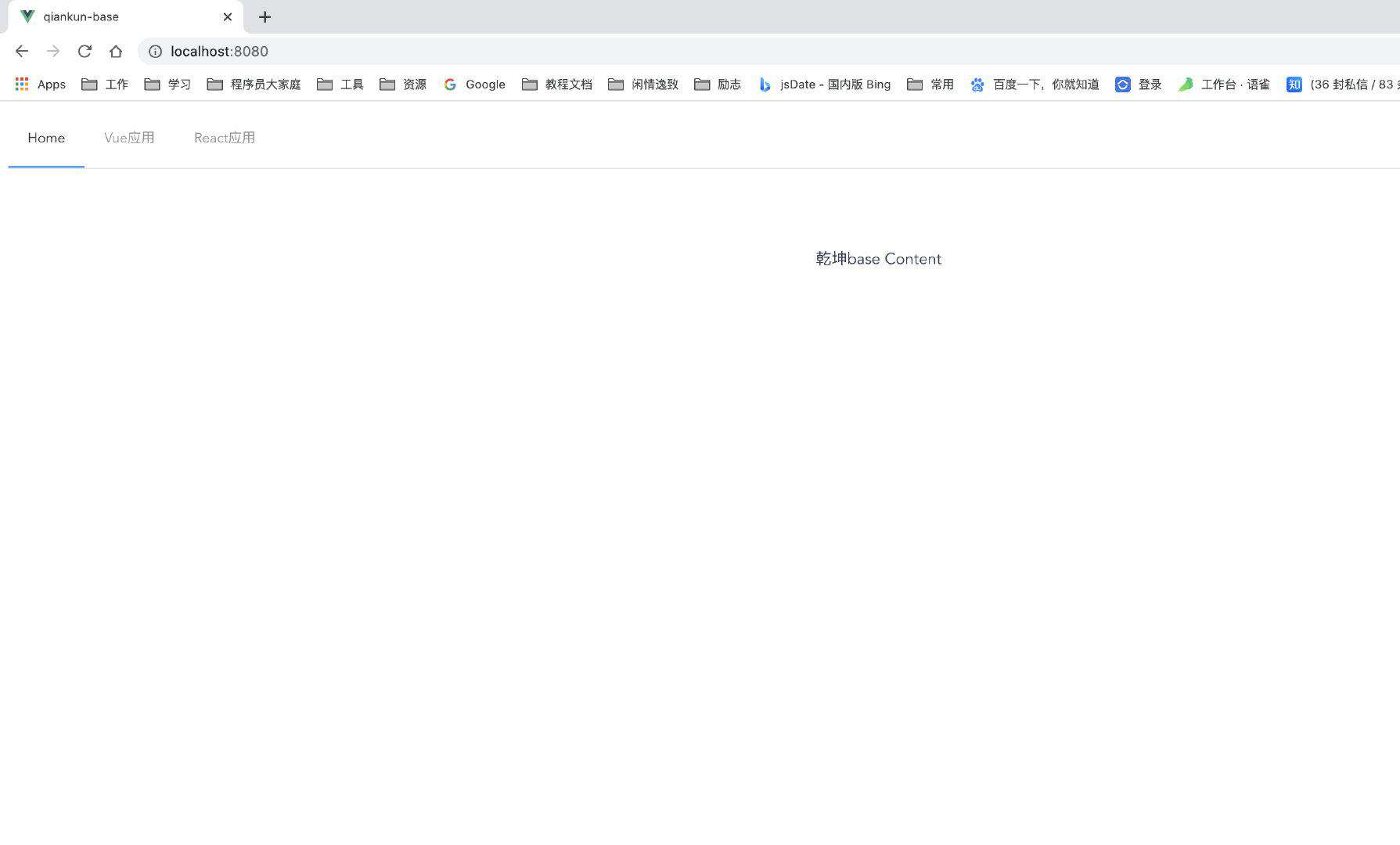
Task: Open the jsDate - 国内版 Bing bookmark
Action: [824, 84]
